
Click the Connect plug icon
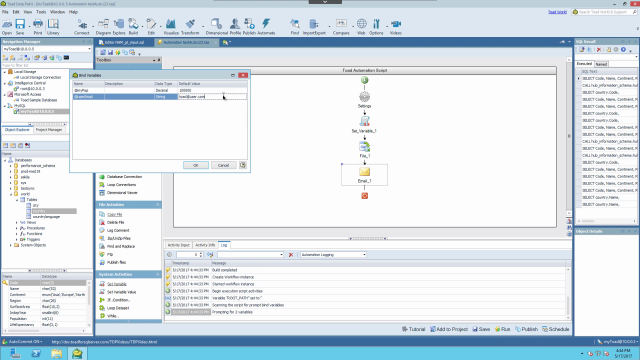pos(82,27)
